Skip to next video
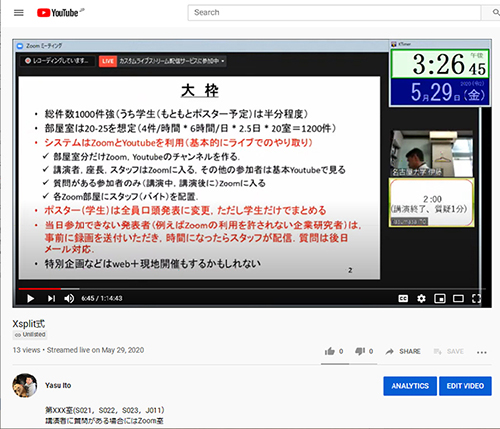This screenshot has height=429, width=500. point(51,298)
